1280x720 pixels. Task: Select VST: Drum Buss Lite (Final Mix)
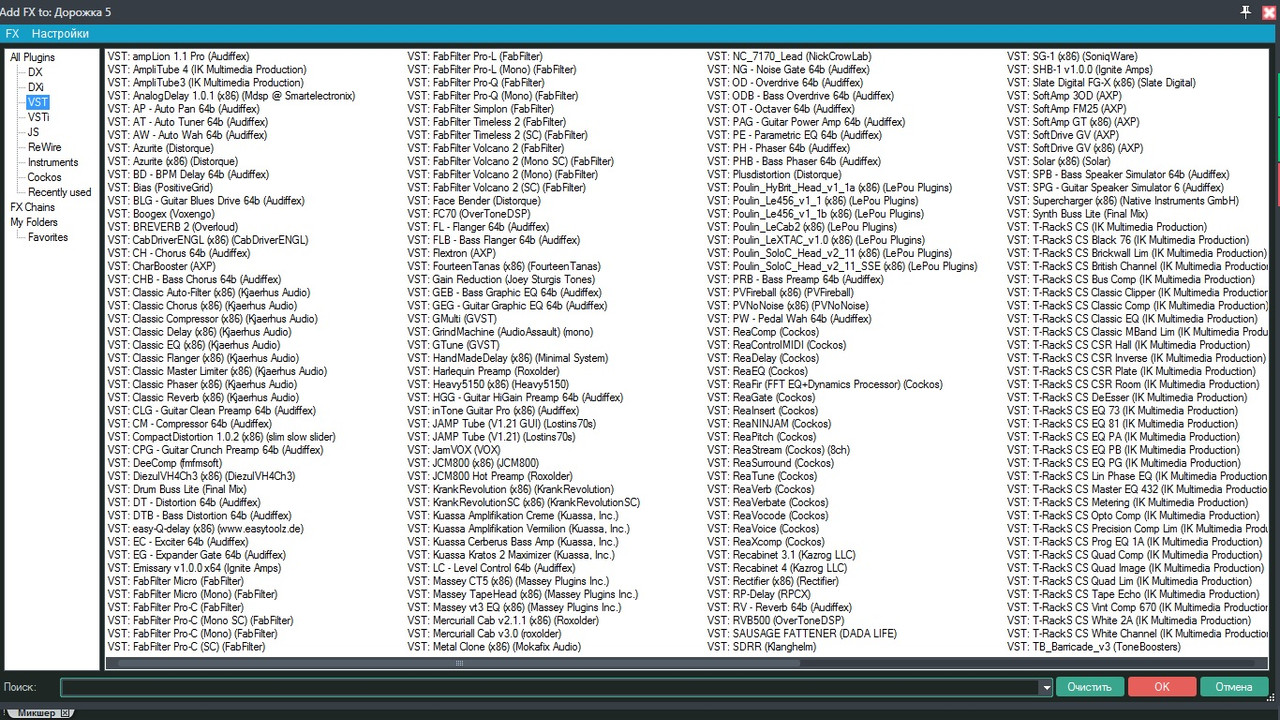[x=177, y=490]
